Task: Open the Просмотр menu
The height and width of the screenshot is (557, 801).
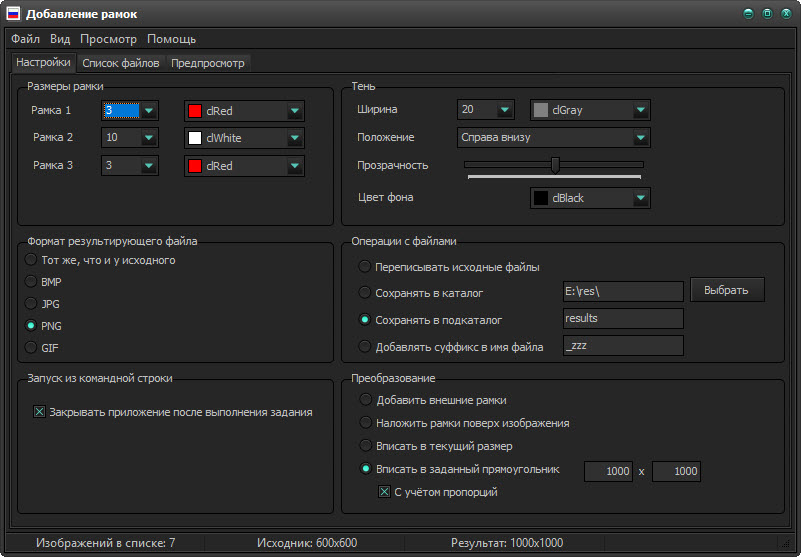Action: click(108, 39)
